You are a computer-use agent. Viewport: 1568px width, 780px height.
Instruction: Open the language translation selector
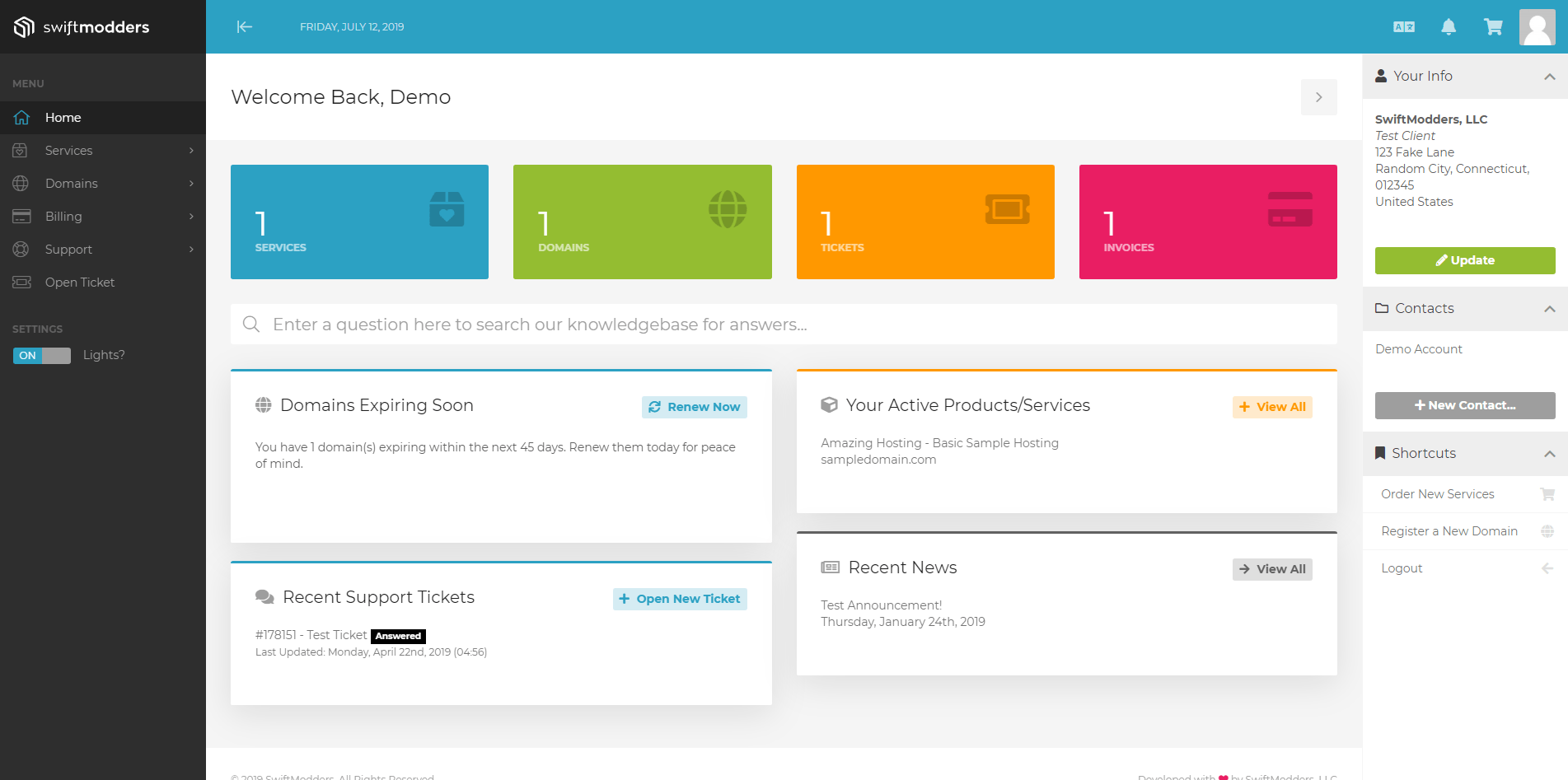pyautogui.click(x=1403, y=26)
